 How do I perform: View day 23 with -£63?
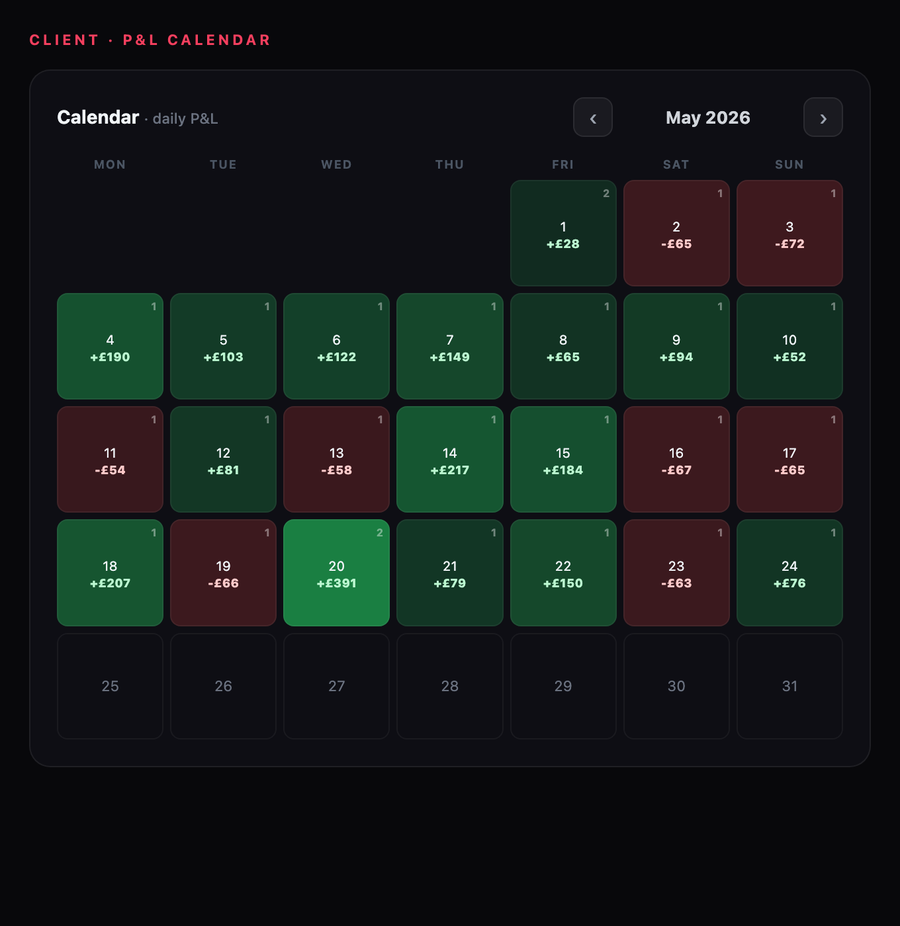[x=676, y=573]
